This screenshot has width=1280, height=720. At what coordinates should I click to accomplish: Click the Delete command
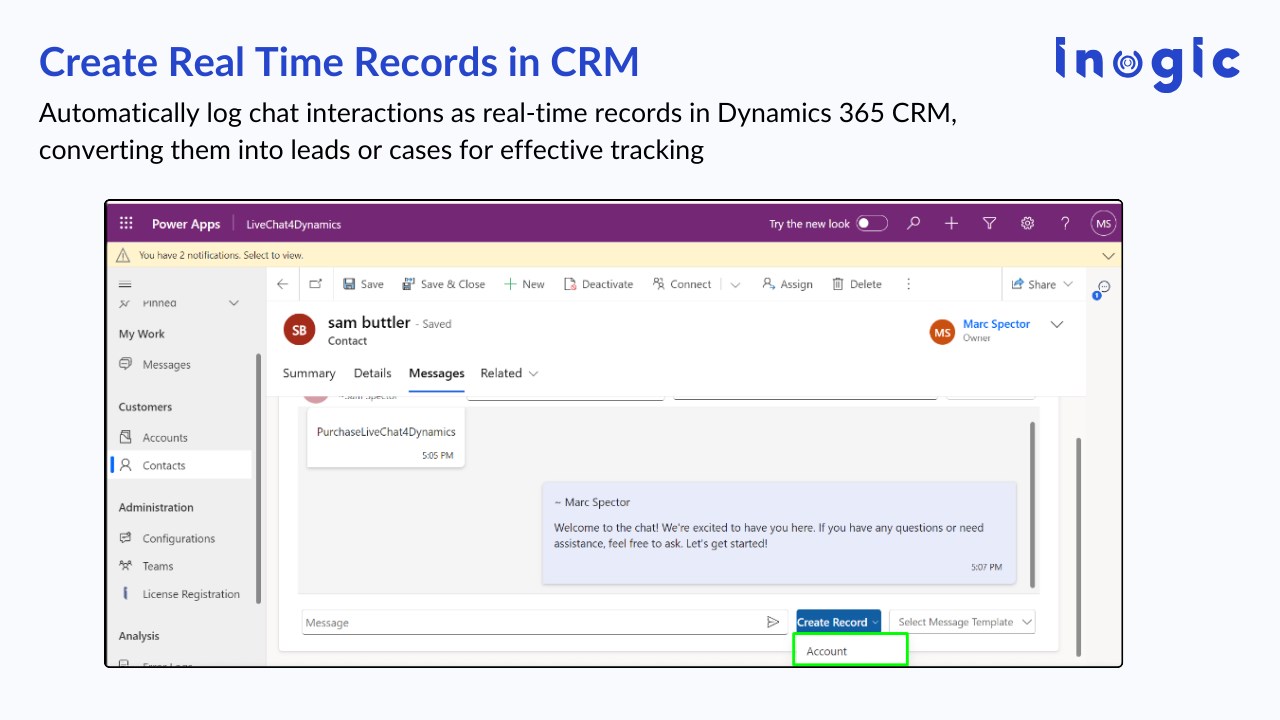click(857, 284)
